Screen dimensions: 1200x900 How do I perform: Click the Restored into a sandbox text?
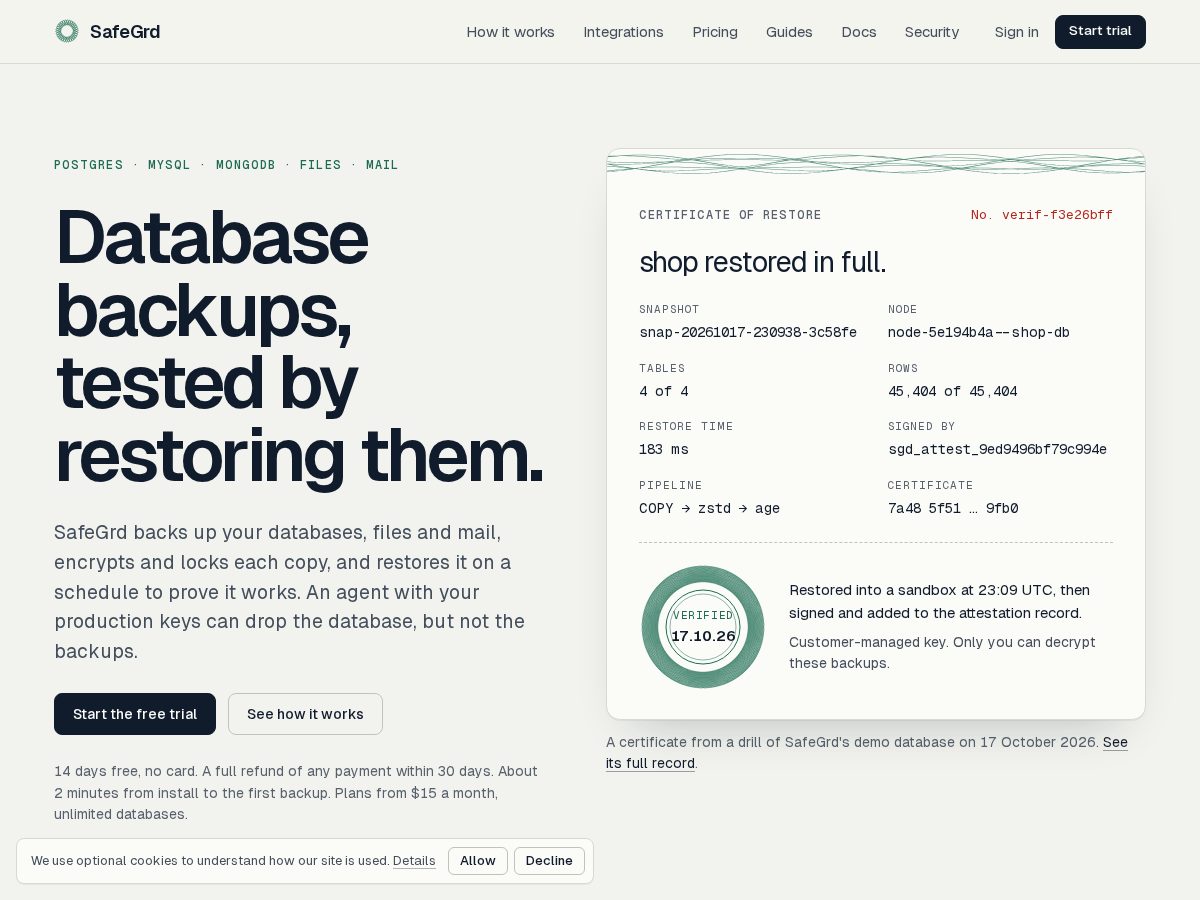(x=940, y=602)
